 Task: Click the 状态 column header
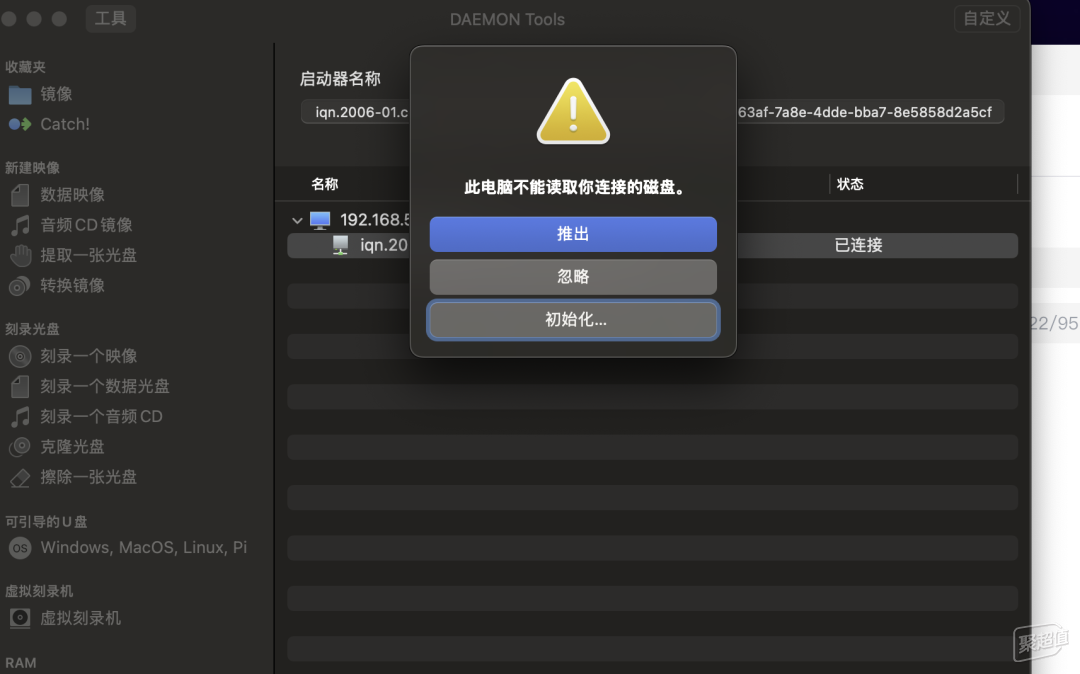[850, 185]
